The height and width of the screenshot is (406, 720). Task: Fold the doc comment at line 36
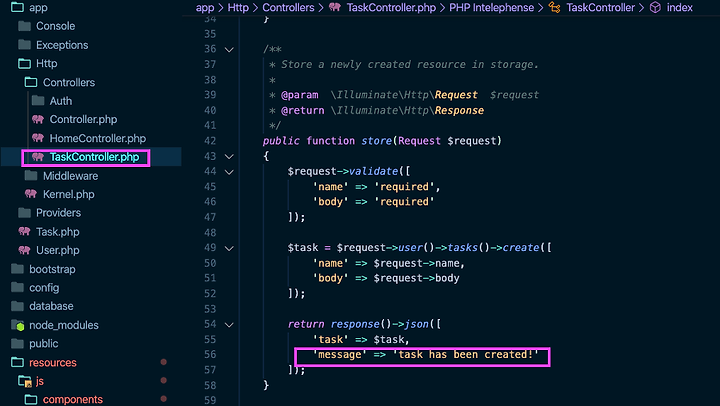tap(229, 49)
